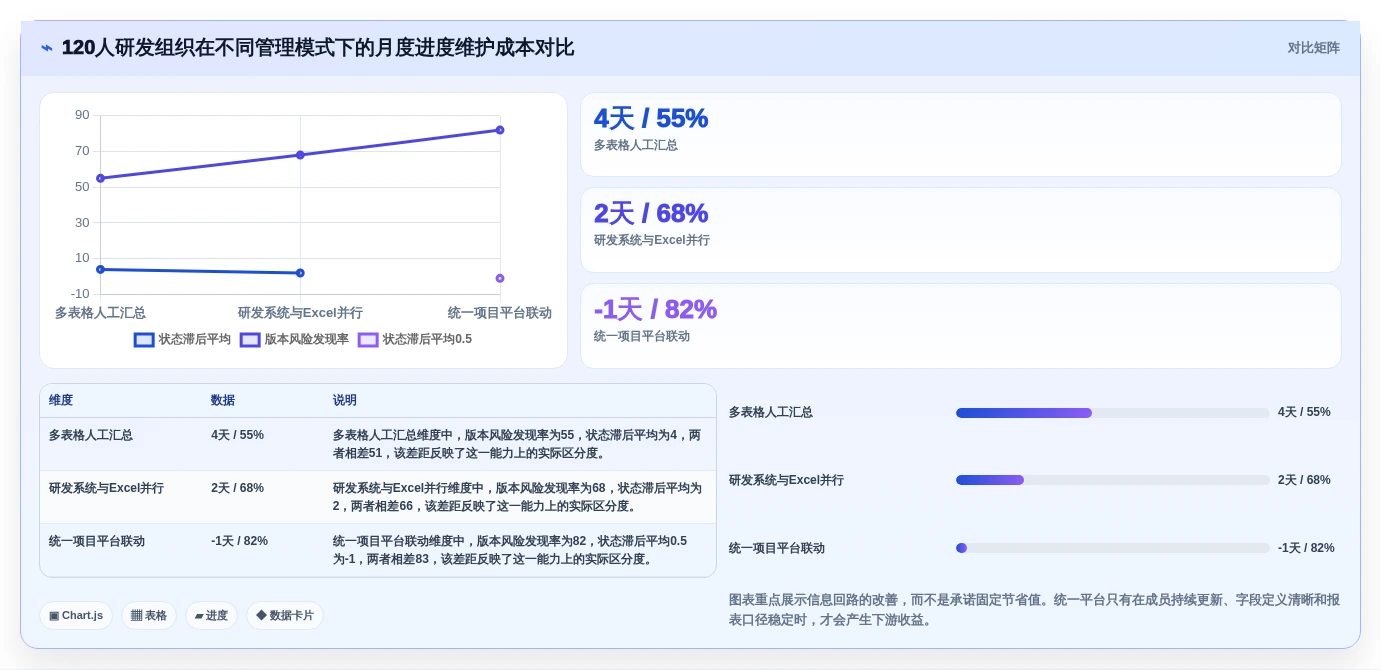Click the 说明 column header
1381x670 pixels.
345,400
